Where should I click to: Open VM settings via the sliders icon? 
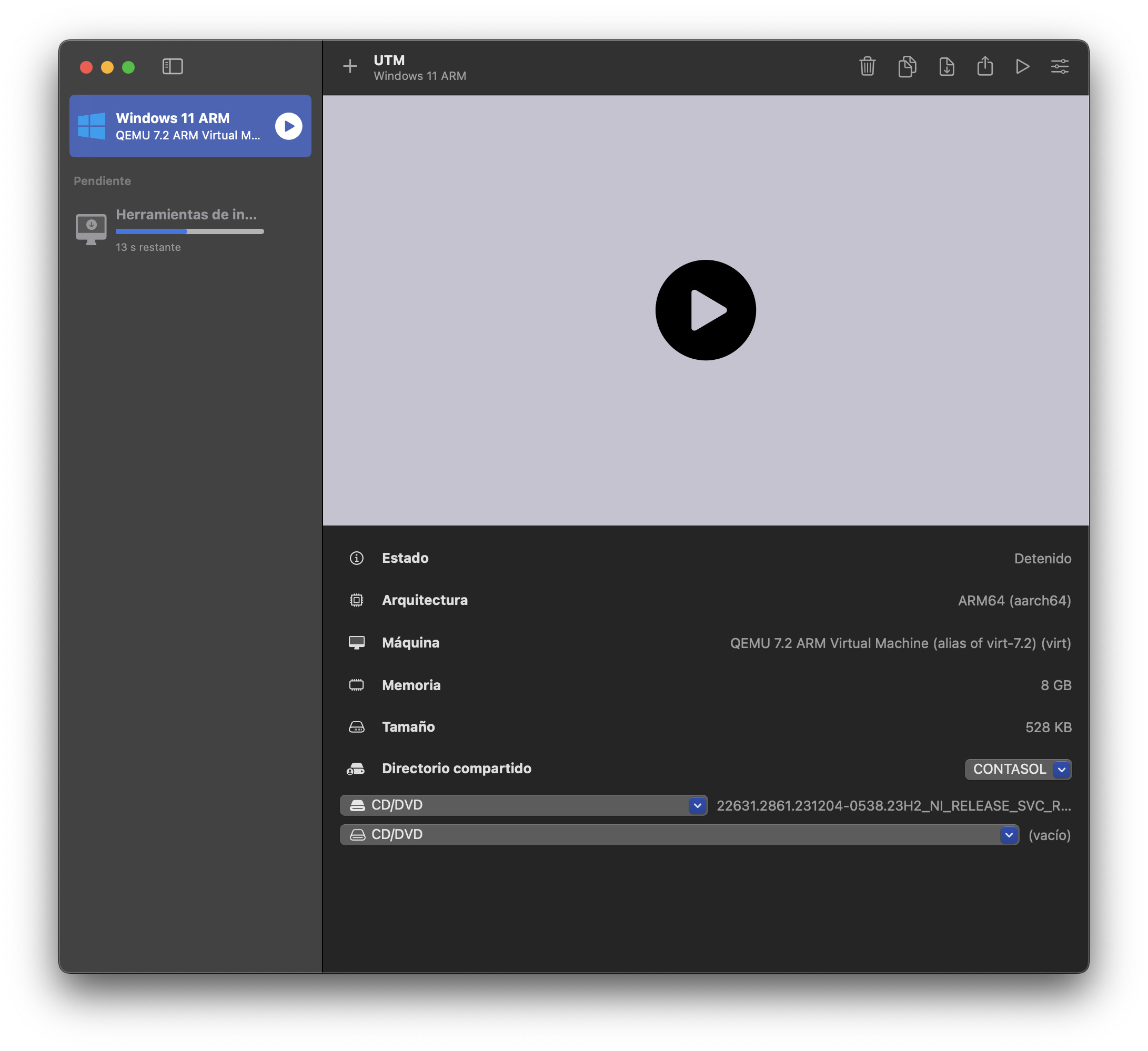(x=1060, y=67)
